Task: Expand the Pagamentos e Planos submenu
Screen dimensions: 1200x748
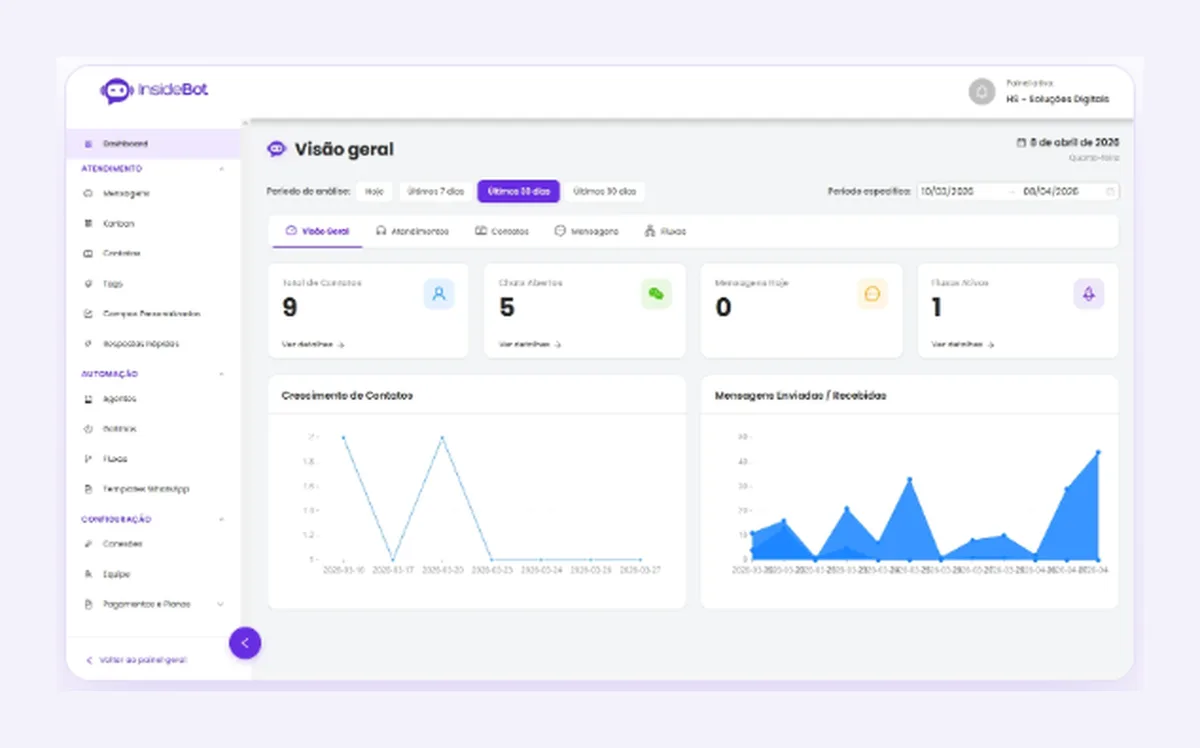Action: point(220,605)
